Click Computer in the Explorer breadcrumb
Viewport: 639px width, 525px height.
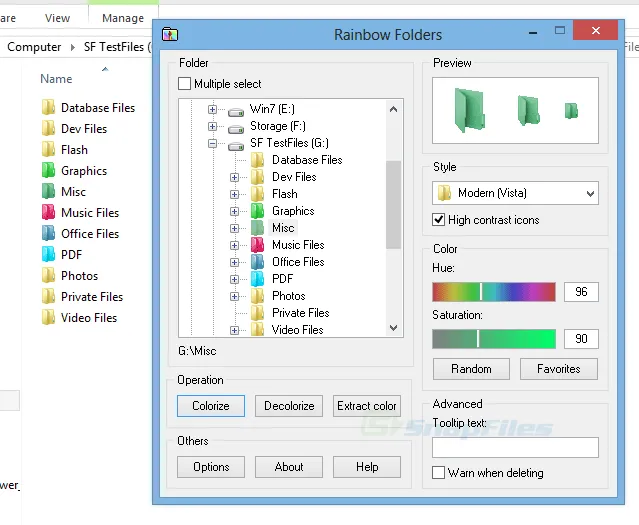34,47
